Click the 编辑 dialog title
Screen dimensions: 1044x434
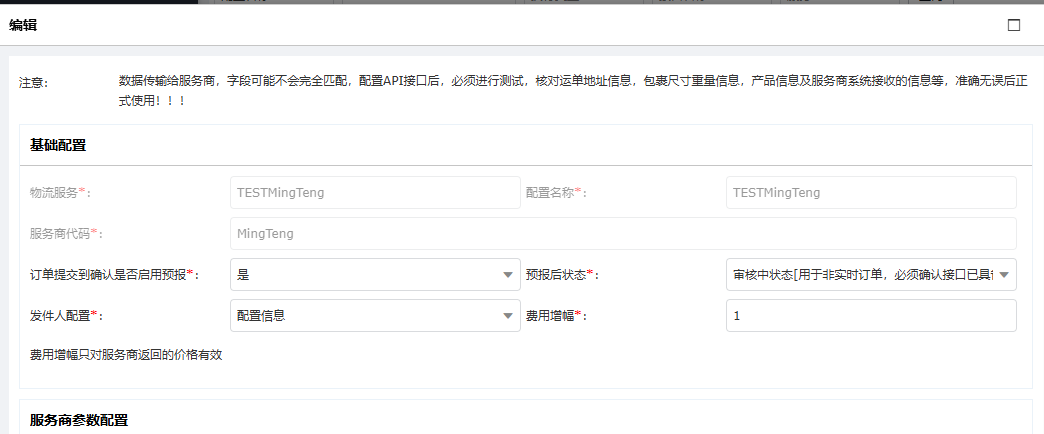tap(23, 26)
